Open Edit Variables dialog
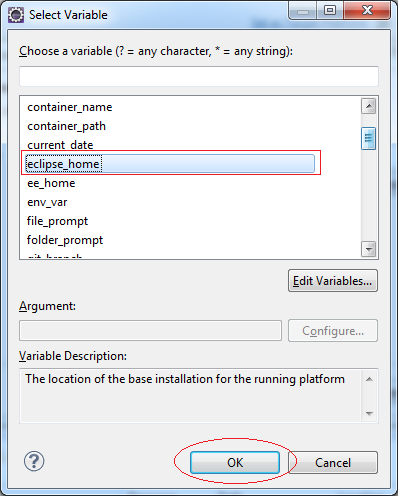 pyautogui.click(x=333, y=281)
